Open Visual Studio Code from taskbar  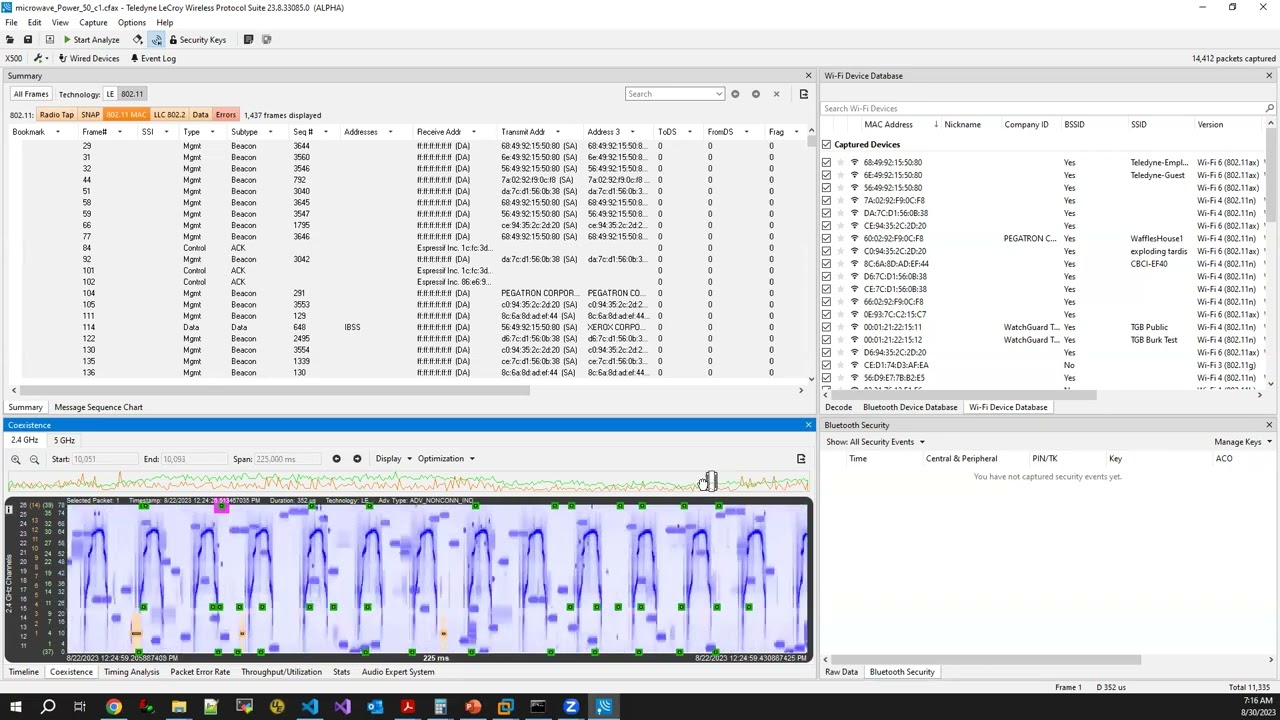(310, 708)
